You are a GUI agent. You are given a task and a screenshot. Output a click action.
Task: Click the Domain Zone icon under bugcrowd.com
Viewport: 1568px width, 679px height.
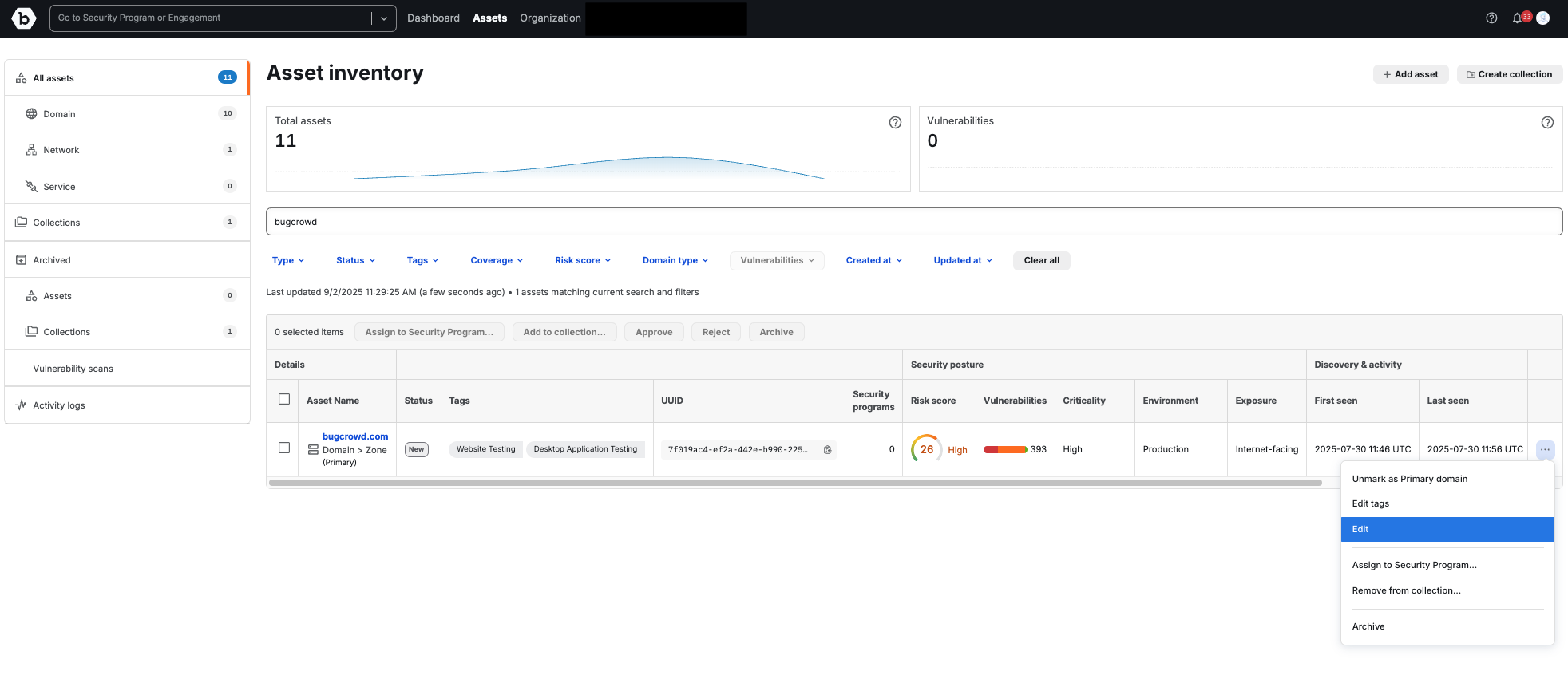(x=313, y=450)
